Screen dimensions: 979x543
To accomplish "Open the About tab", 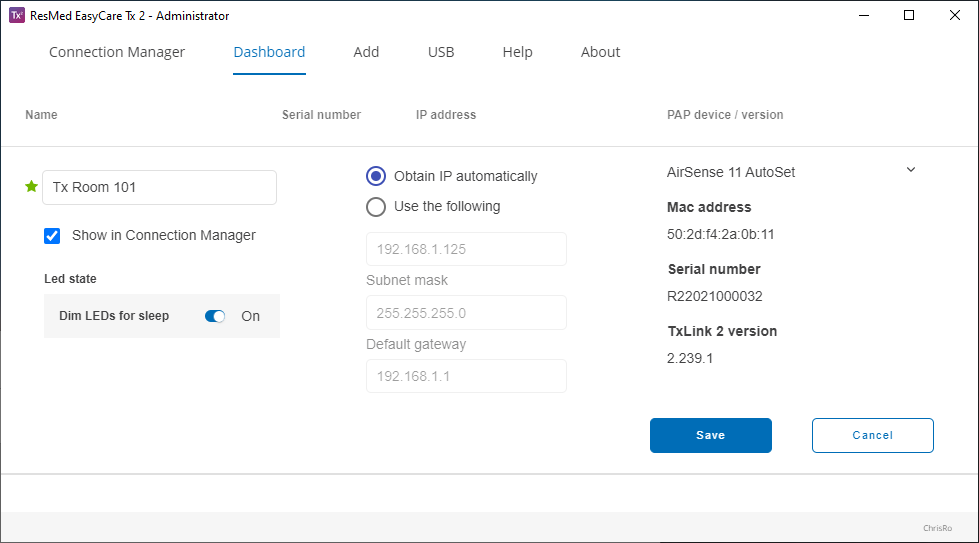I will click(x=600, y=52).
